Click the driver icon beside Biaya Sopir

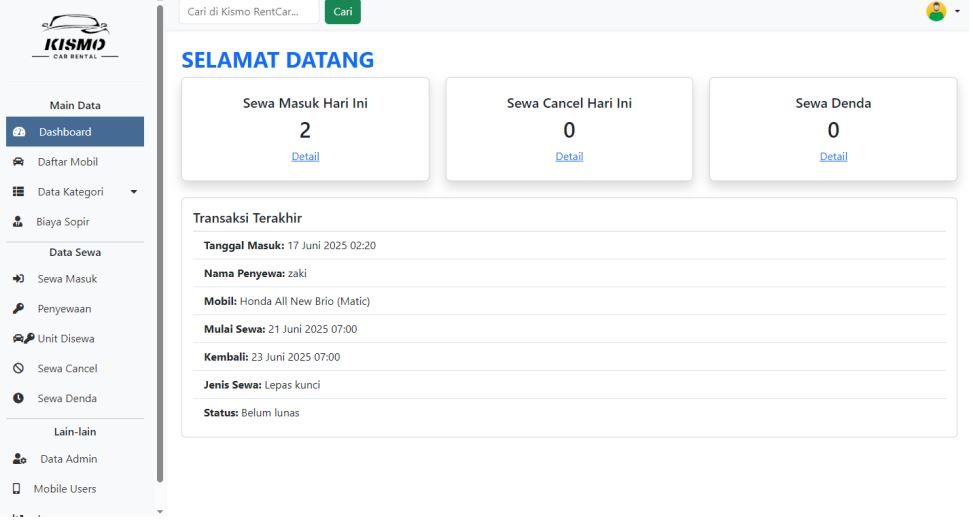click(18, 222)
